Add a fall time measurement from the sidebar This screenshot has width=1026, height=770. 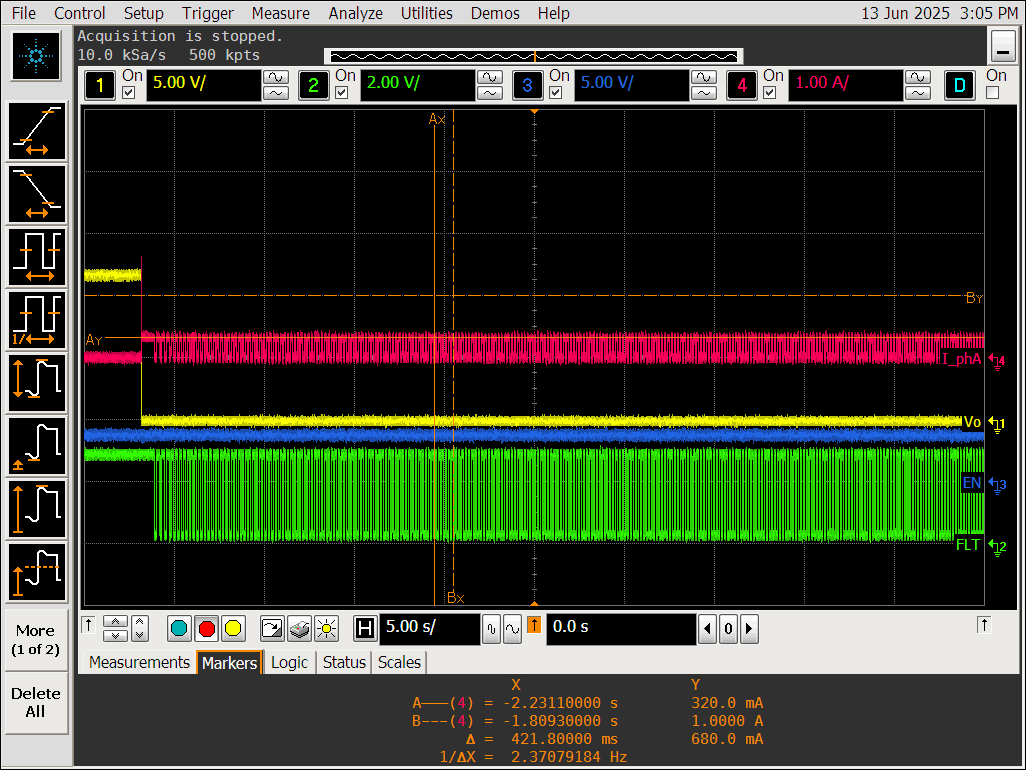(37, 194)
